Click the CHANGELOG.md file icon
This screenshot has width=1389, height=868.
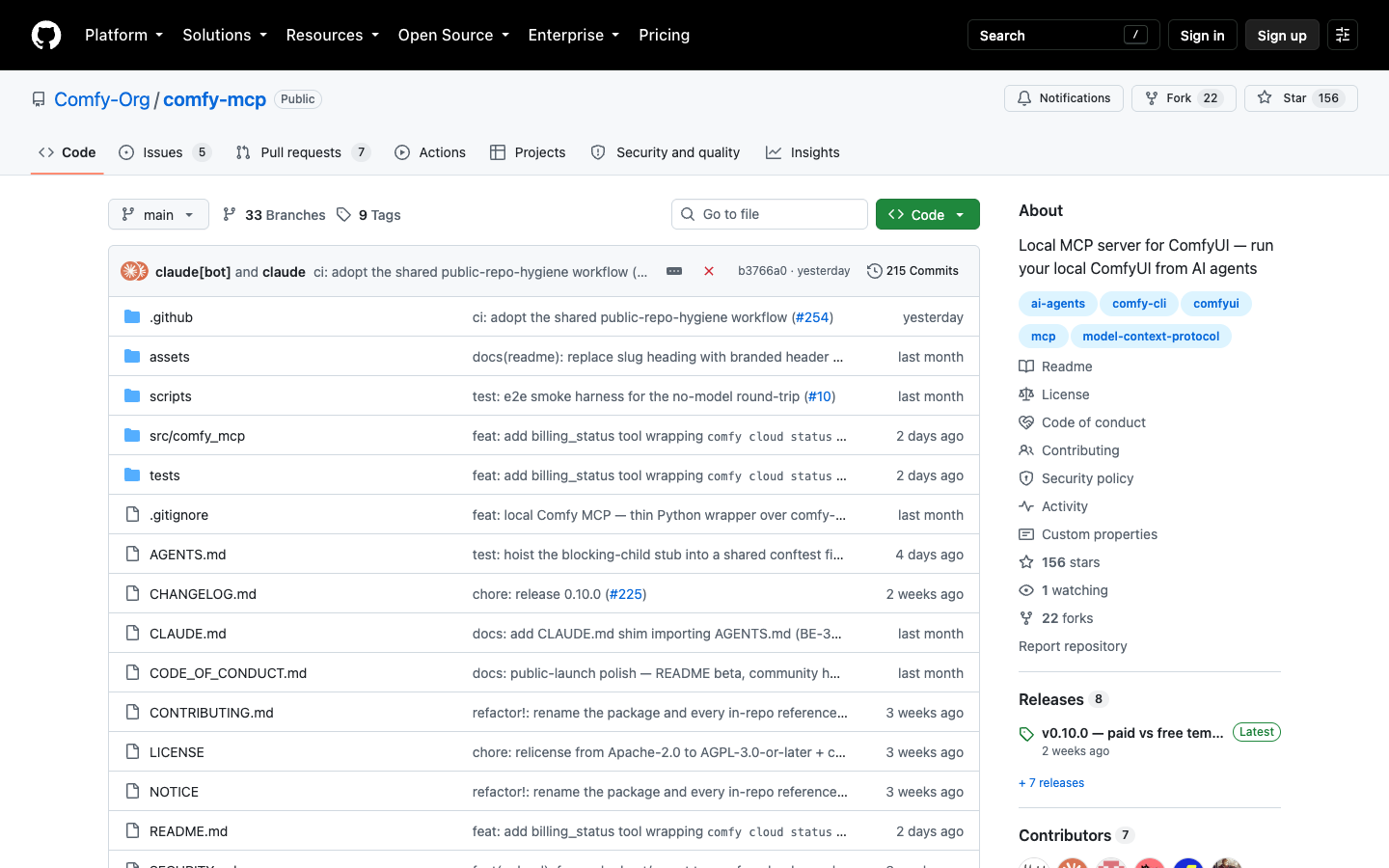point(132,594)
